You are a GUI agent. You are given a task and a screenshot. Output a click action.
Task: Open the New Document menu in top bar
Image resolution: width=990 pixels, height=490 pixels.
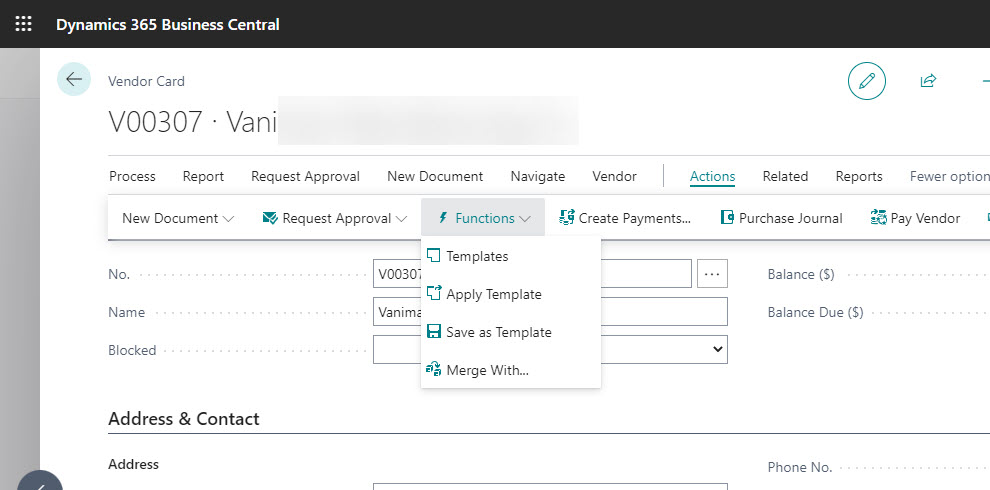click(435, 176)
